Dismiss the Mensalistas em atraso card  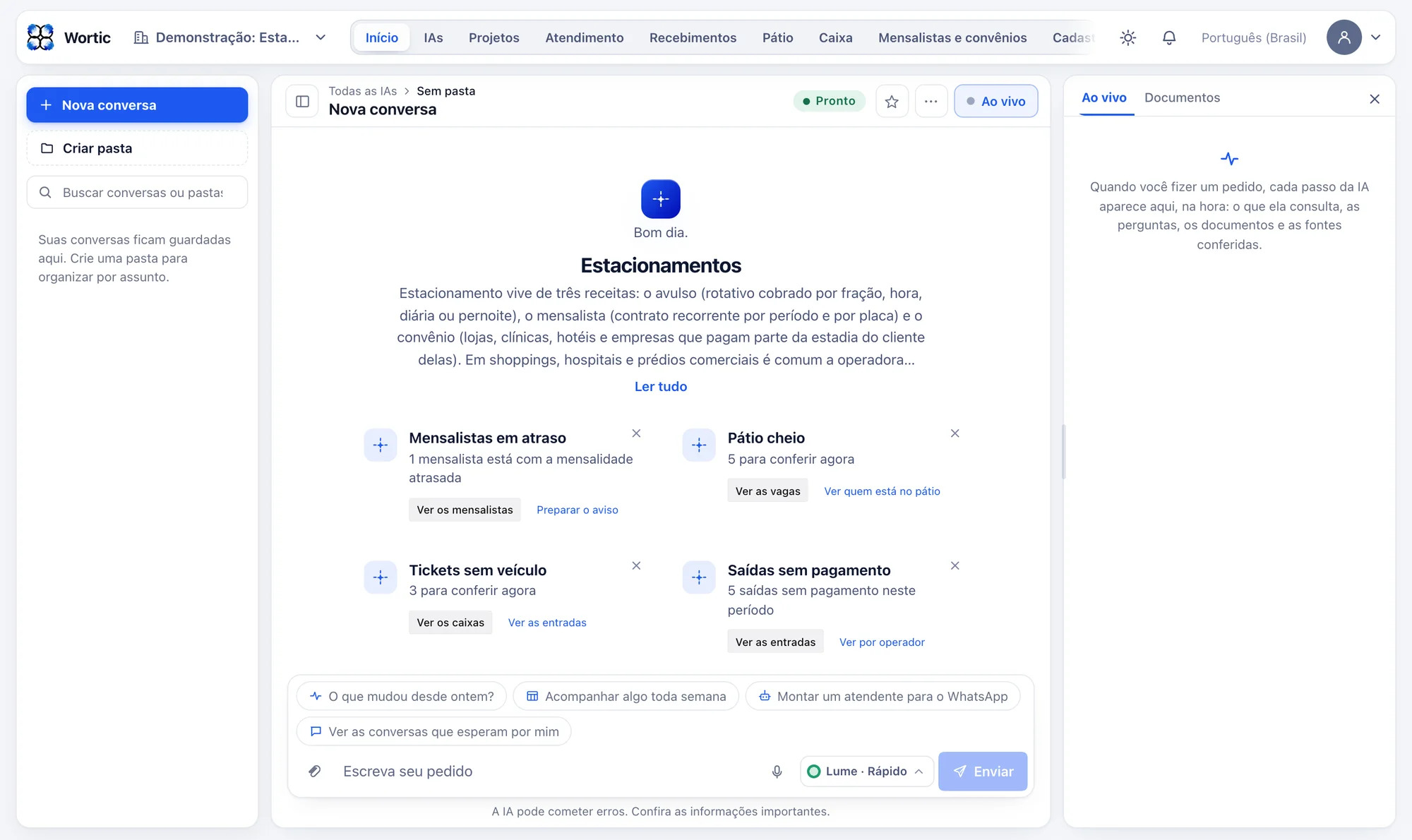pos(636,433)
